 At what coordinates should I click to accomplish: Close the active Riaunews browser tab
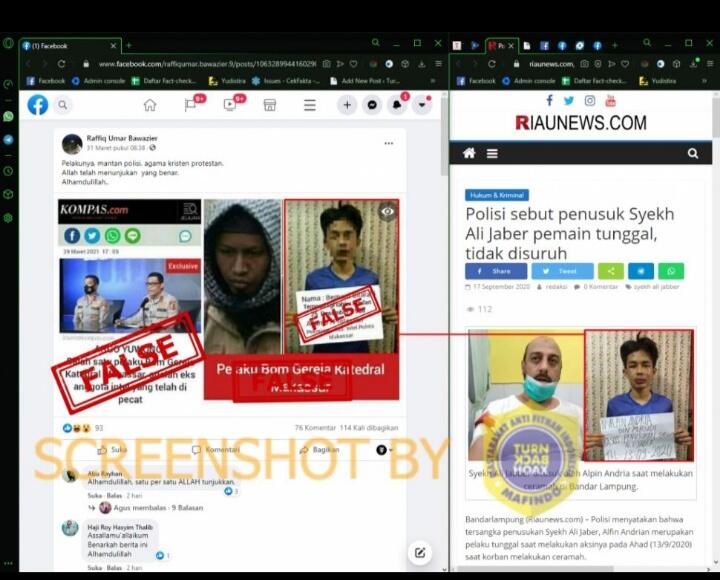click(x=511, y=45)
